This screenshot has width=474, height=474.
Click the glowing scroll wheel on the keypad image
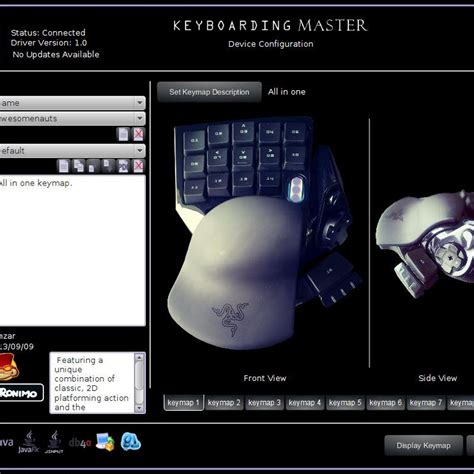296,189
